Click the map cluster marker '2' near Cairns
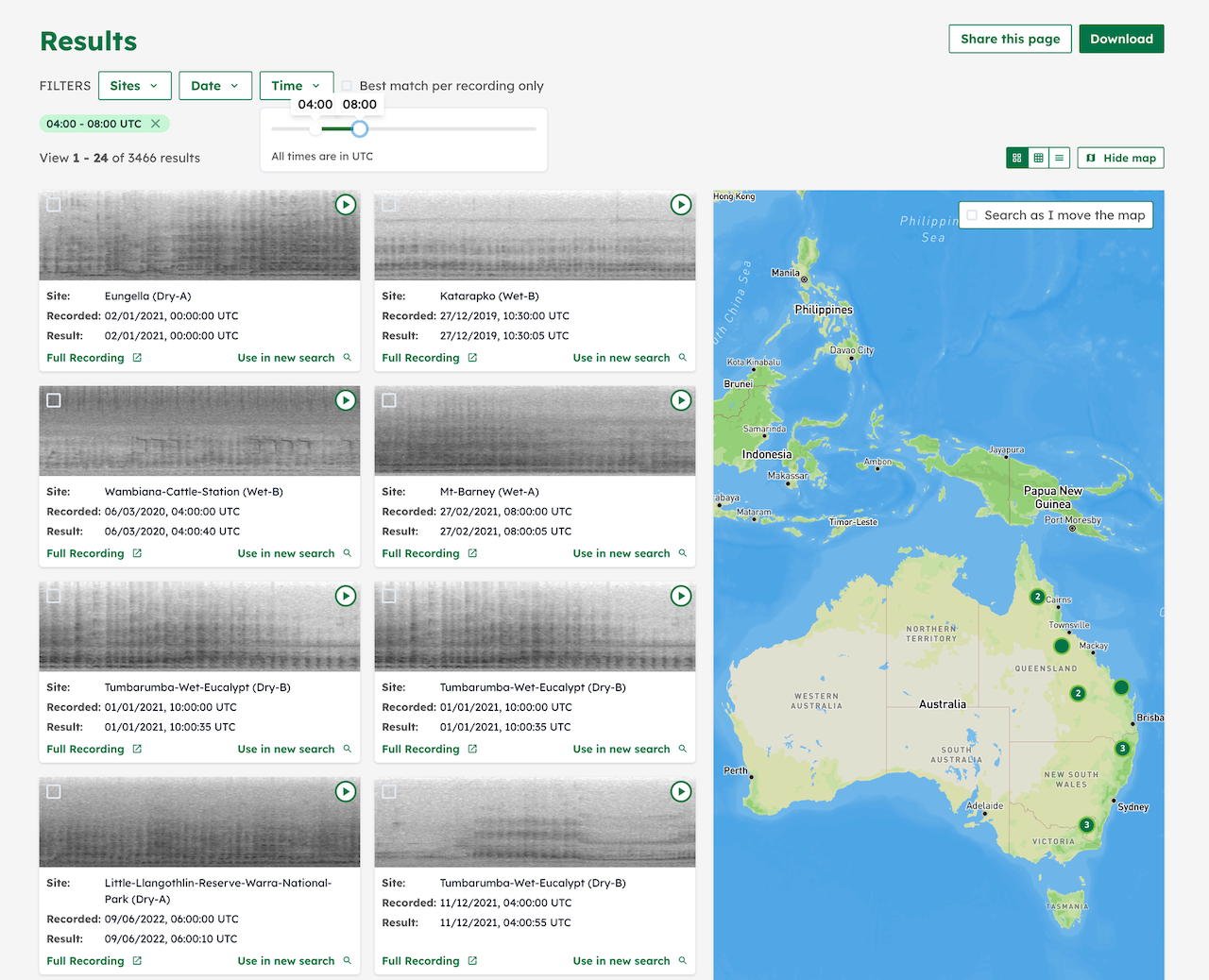 click(1037, 597)
